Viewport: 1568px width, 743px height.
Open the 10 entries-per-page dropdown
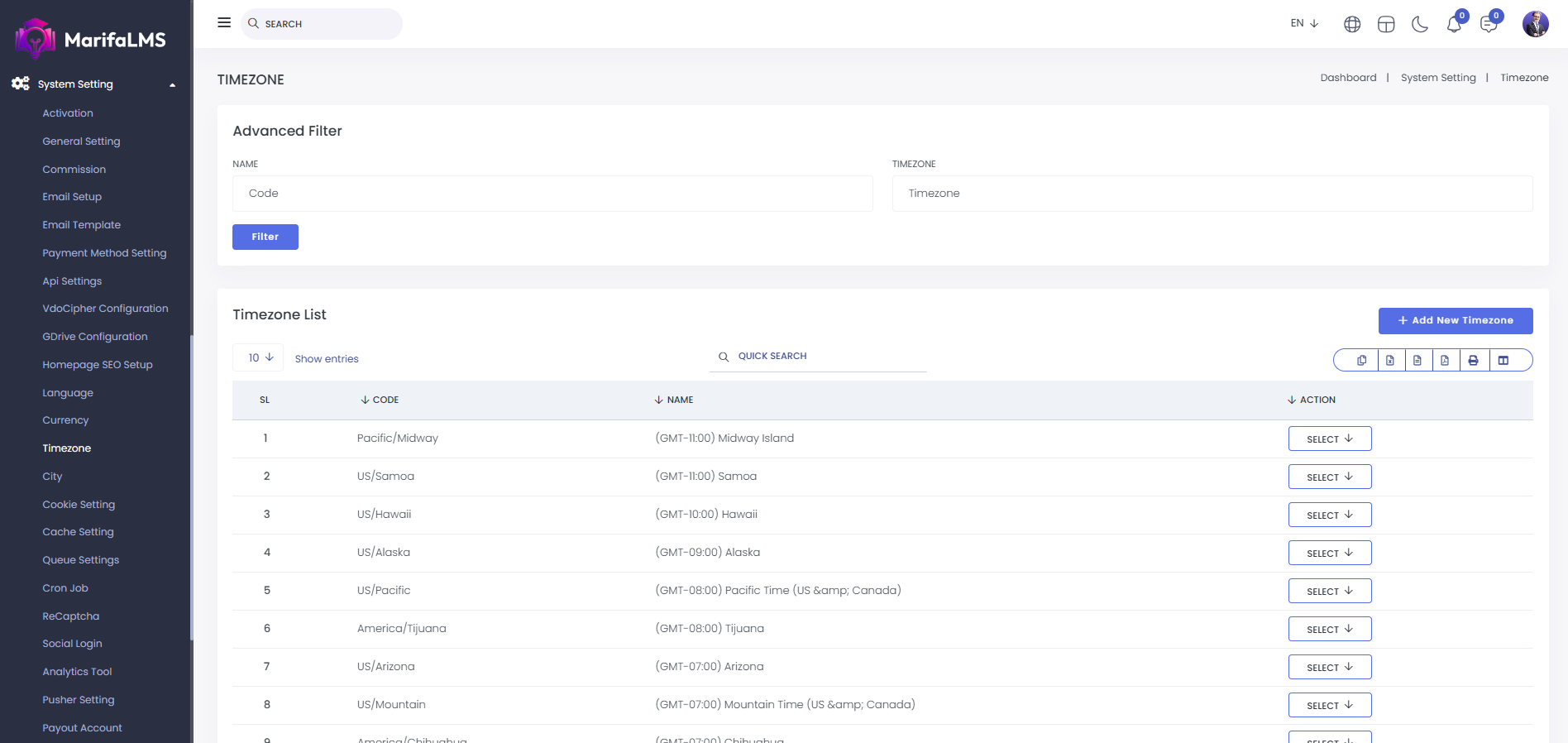tap(258, 357)
